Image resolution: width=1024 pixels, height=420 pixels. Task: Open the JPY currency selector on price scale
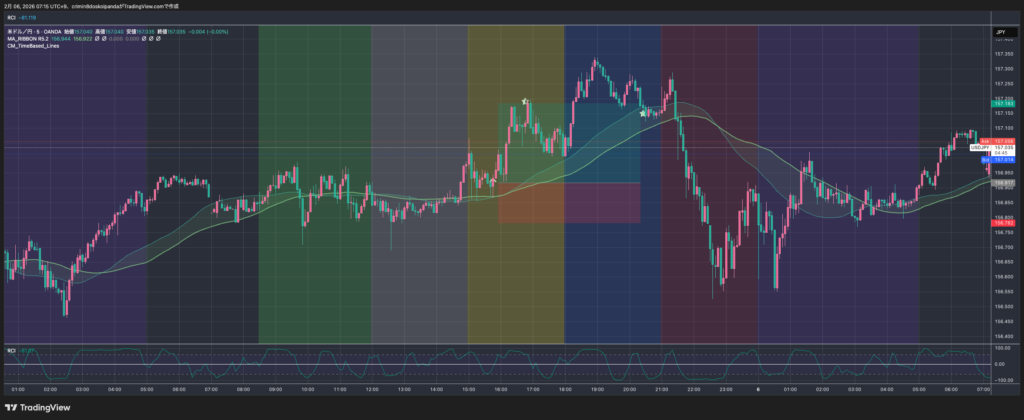(999, 33)
